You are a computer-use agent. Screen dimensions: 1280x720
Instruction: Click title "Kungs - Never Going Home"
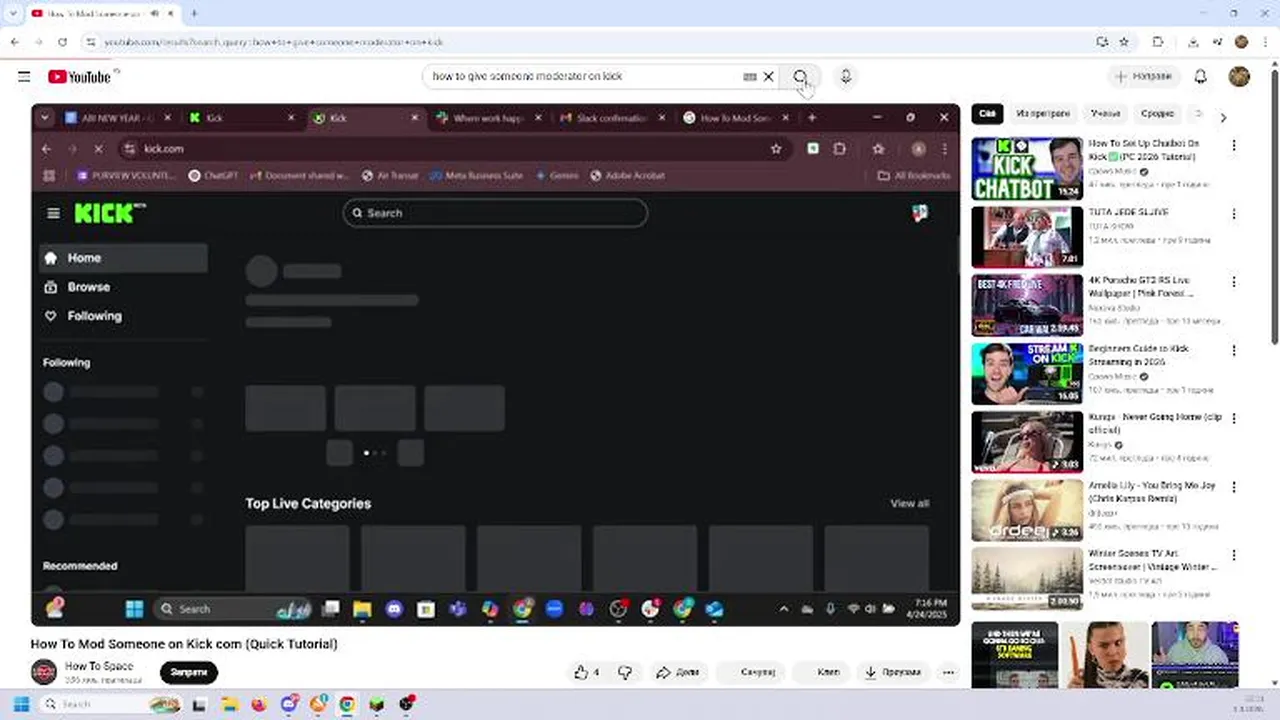click(1155, 423)
